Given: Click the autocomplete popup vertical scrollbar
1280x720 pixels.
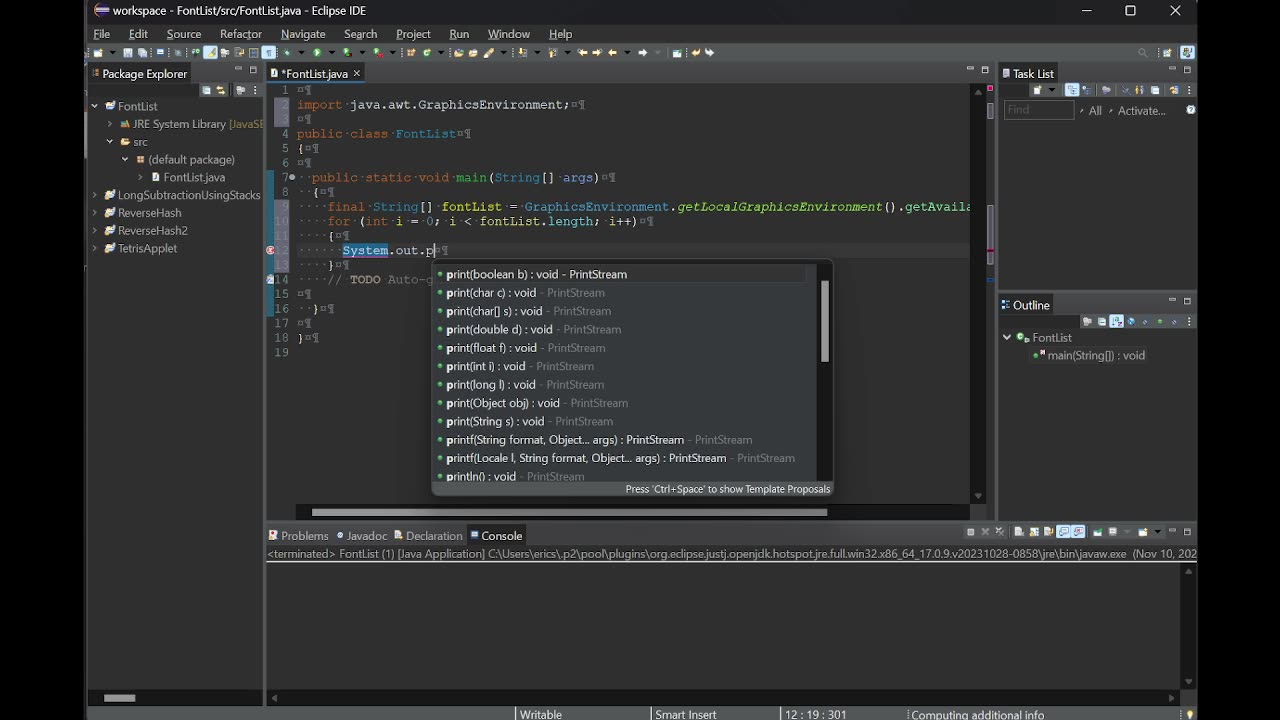Looking at the screenshot, I should pos(825,321).
